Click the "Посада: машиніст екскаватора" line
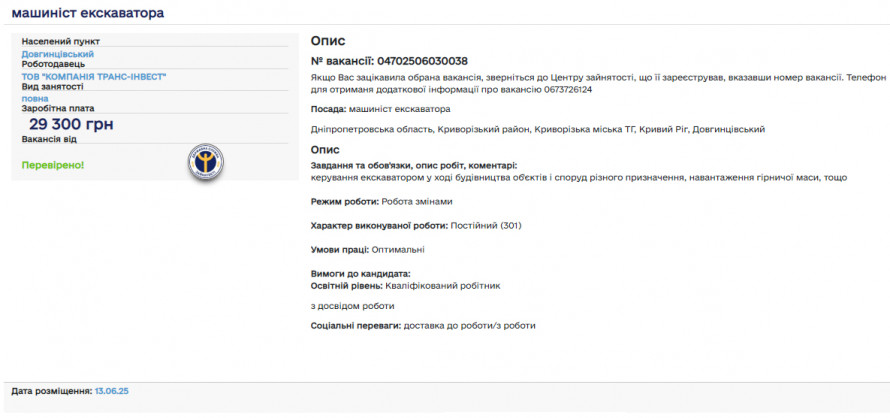Viewport: 890px width, 418px height. [380, 109]
